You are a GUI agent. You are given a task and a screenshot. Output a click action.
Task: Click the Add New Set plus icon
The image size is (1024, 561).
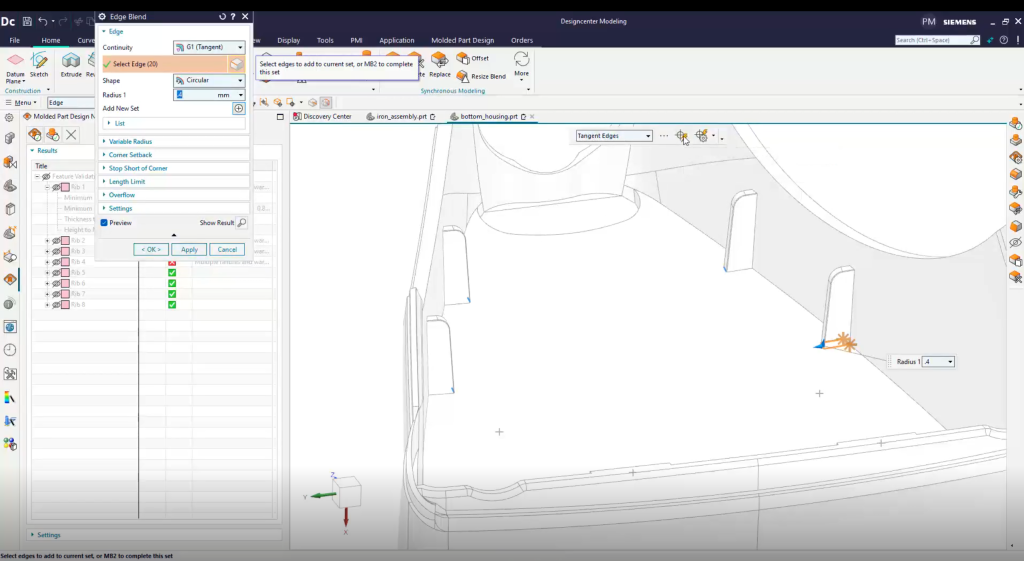238,108
